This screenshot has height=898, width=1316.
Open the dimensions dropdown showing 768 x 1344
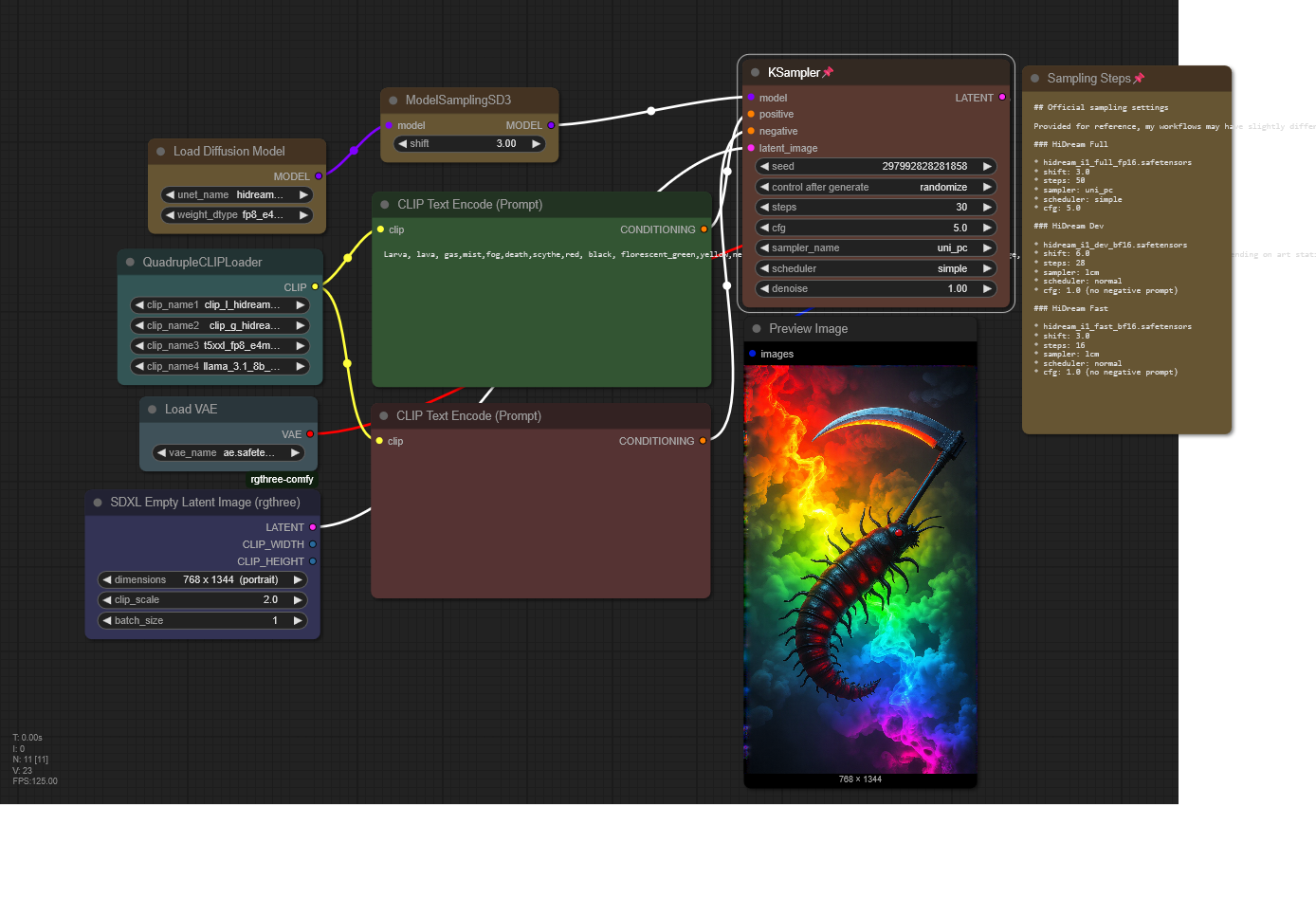tap(203, 580)
